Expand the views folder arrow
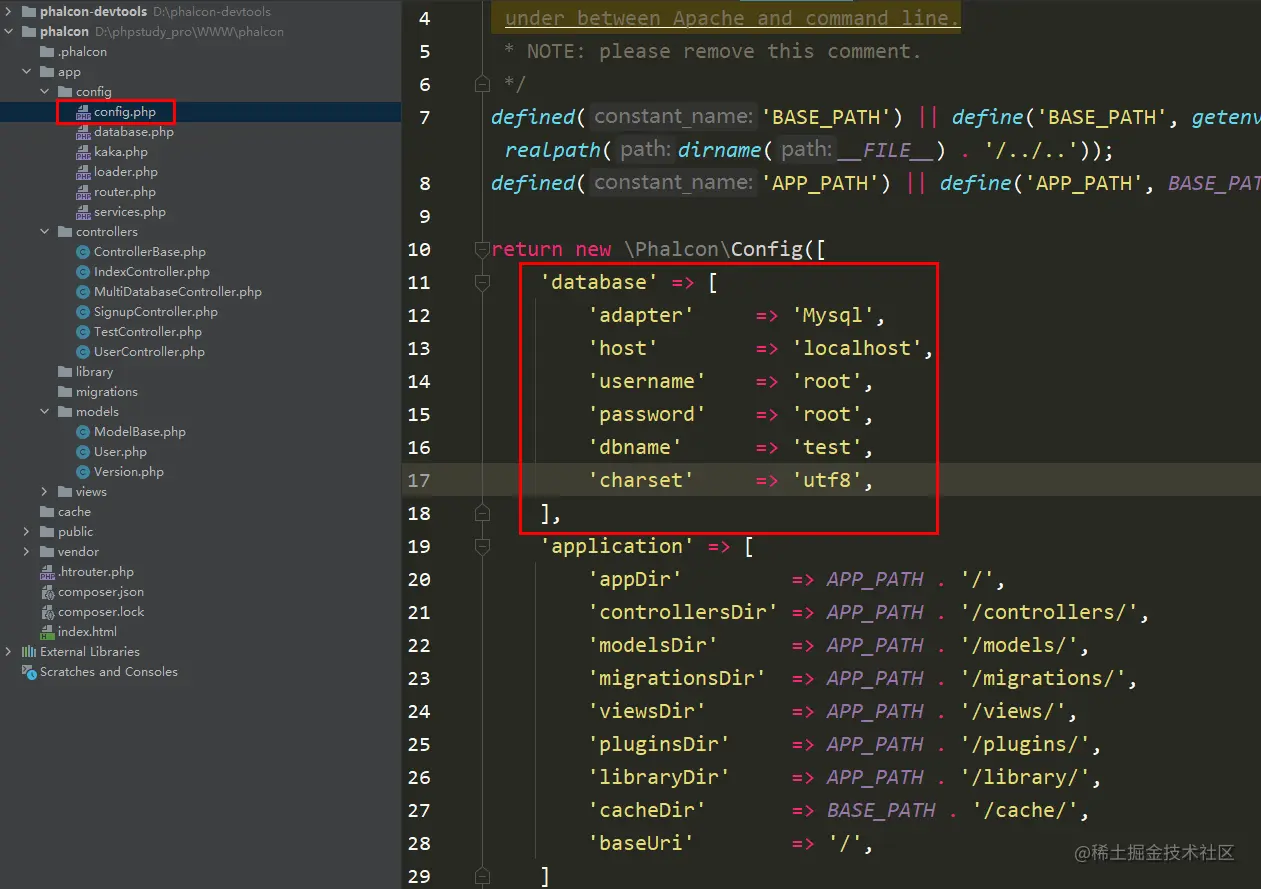The image size is (1261, 889). tap(45, 492)
